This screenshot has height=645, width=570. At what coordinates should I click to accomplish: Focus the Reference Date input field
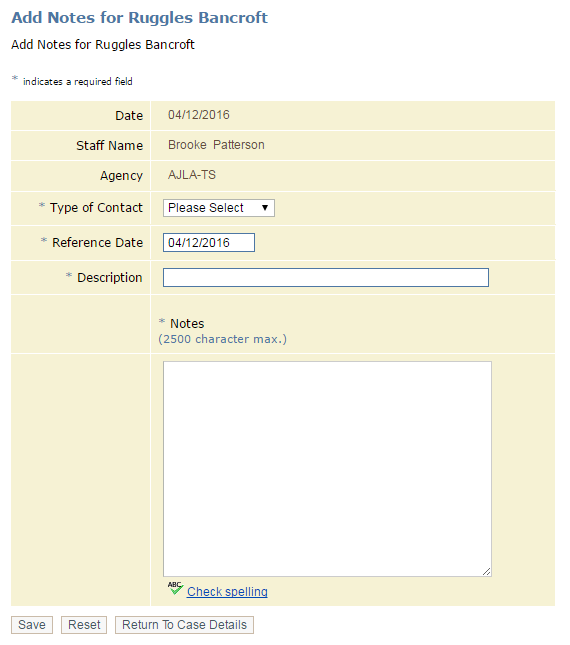click(x=209, y=243)
